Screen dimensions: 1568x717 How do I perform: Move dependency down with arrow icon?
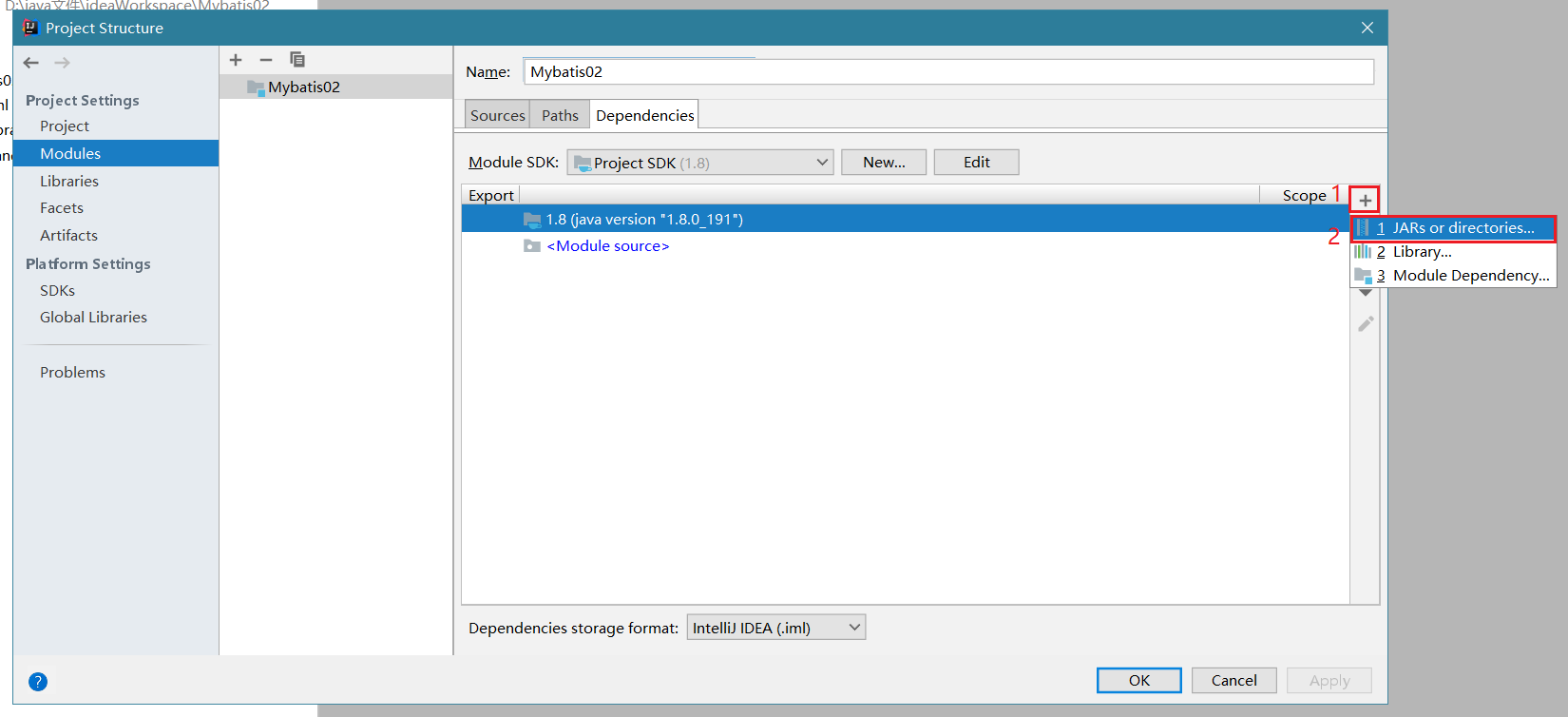[1366, 293]
